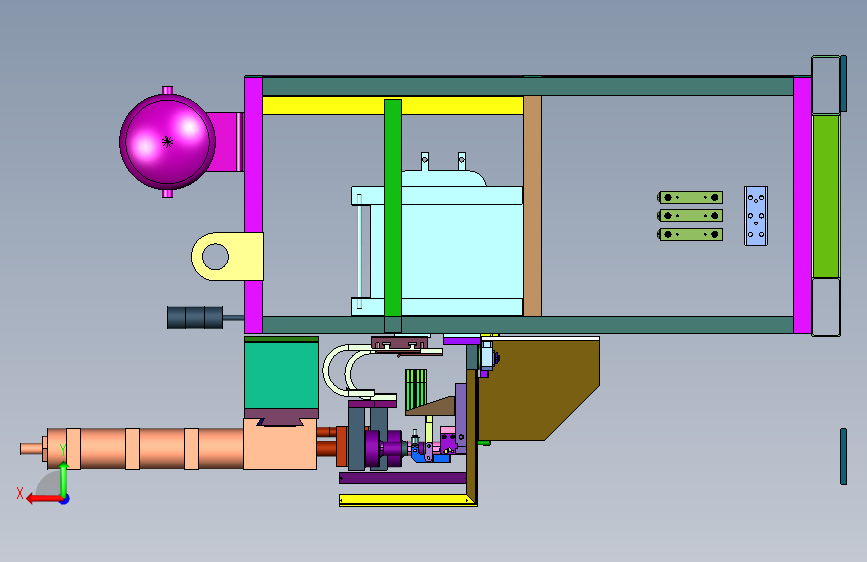Select the bright green vertical bar

coord(393,208)
